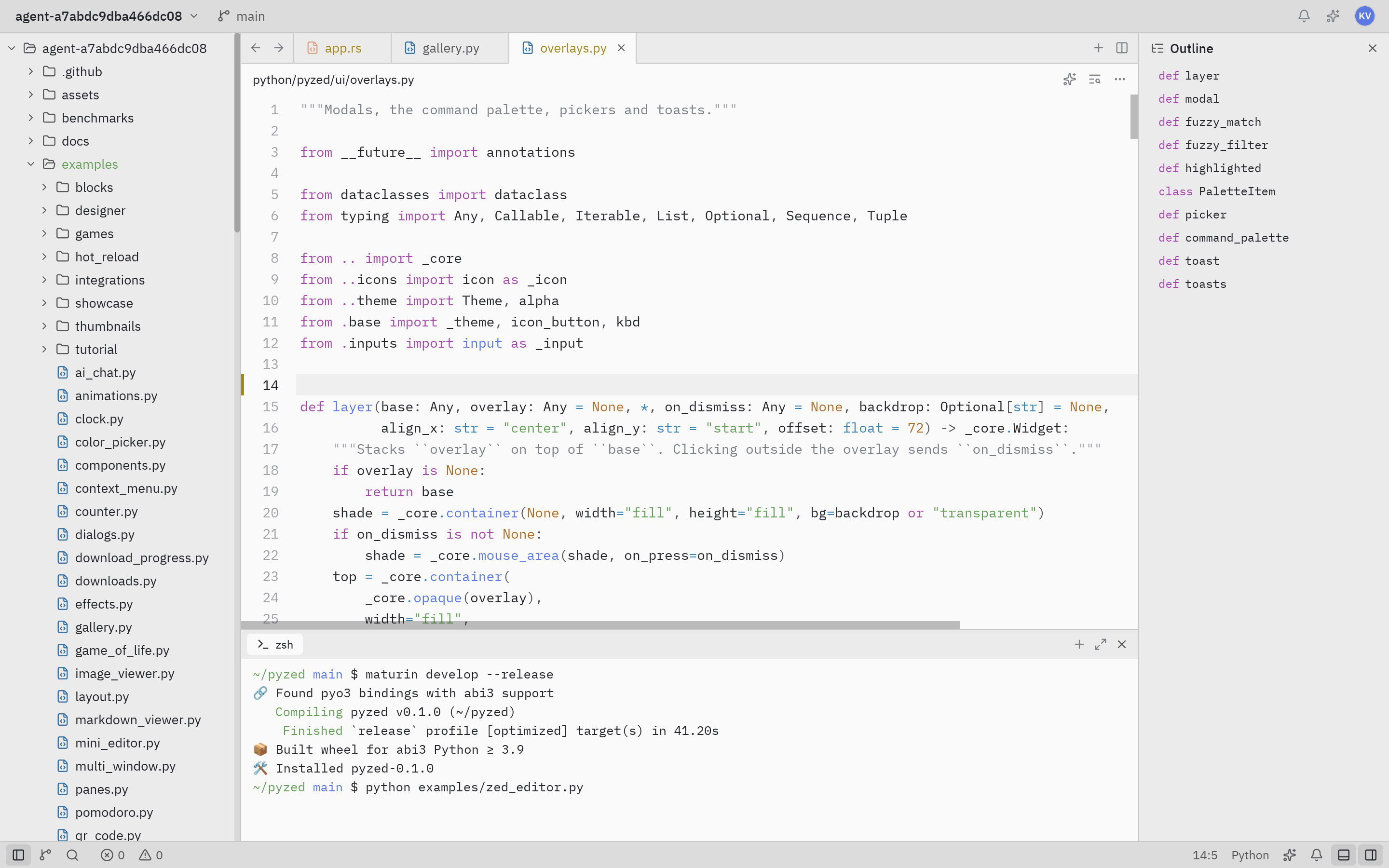Switch to the app.rs tab
1389x868 pixels.
342,48
